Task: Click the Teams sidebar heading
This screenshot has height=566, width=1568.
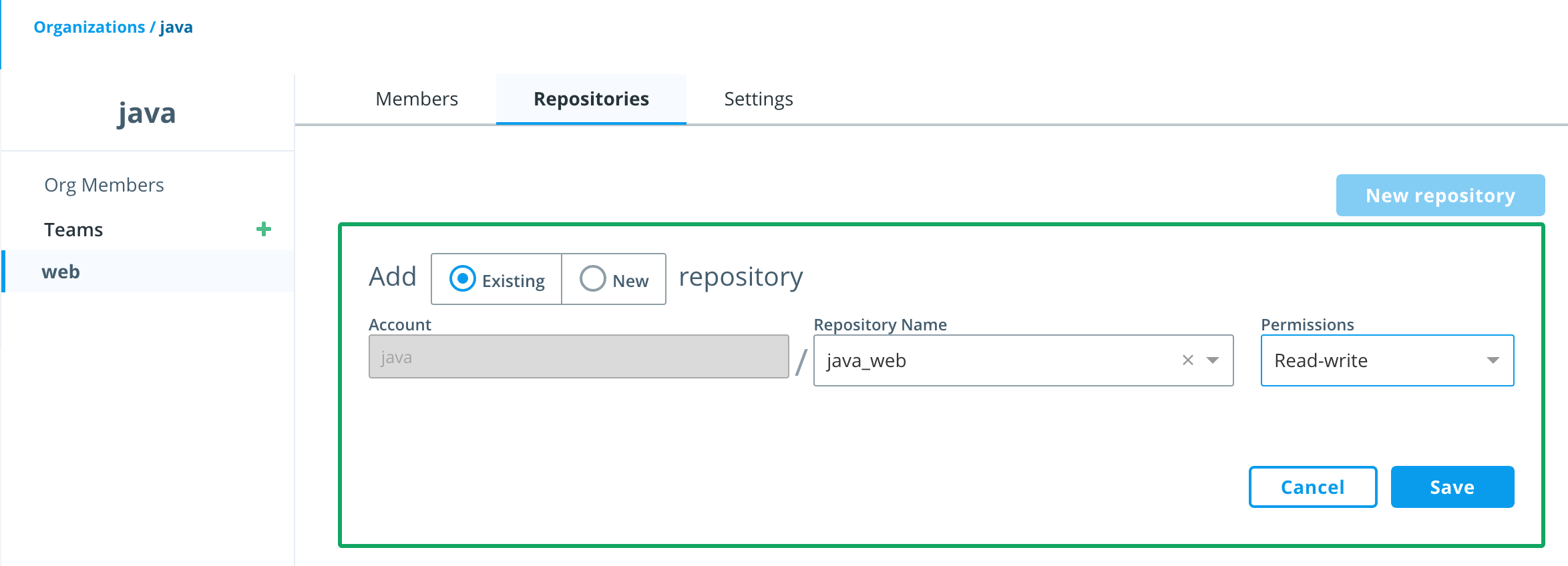Action: 73,230
